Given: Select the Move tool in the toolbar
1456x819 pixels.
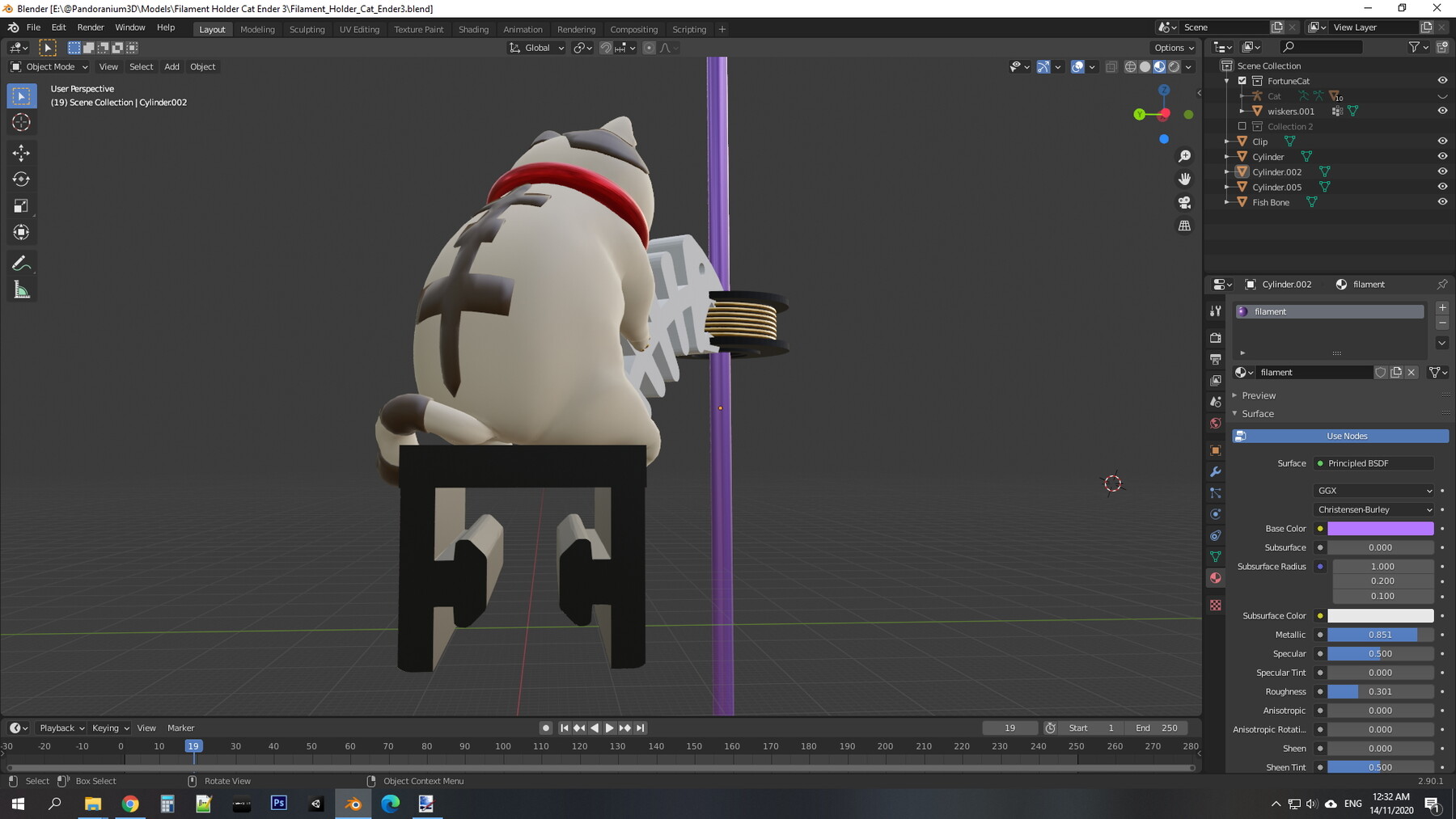Looking at the screenshot, I should pos(22,153).
